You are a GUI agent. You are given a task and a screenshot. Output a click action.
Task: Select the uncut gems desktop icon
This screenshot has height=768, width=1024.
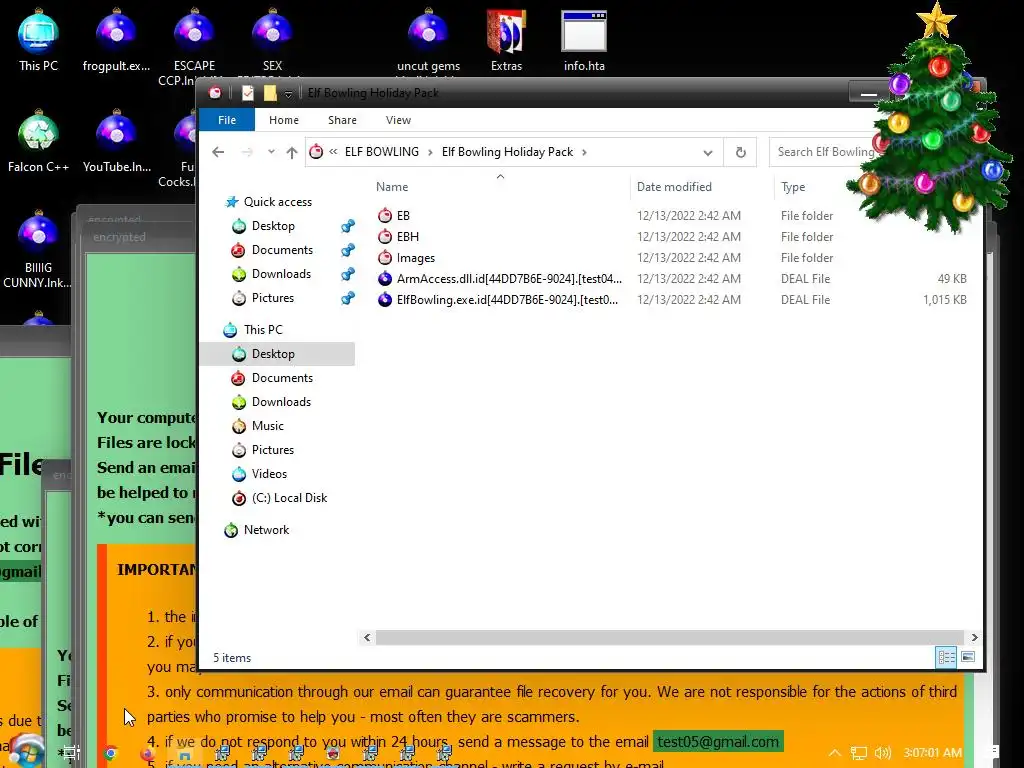pyautogui.click(x=428, y=40)
